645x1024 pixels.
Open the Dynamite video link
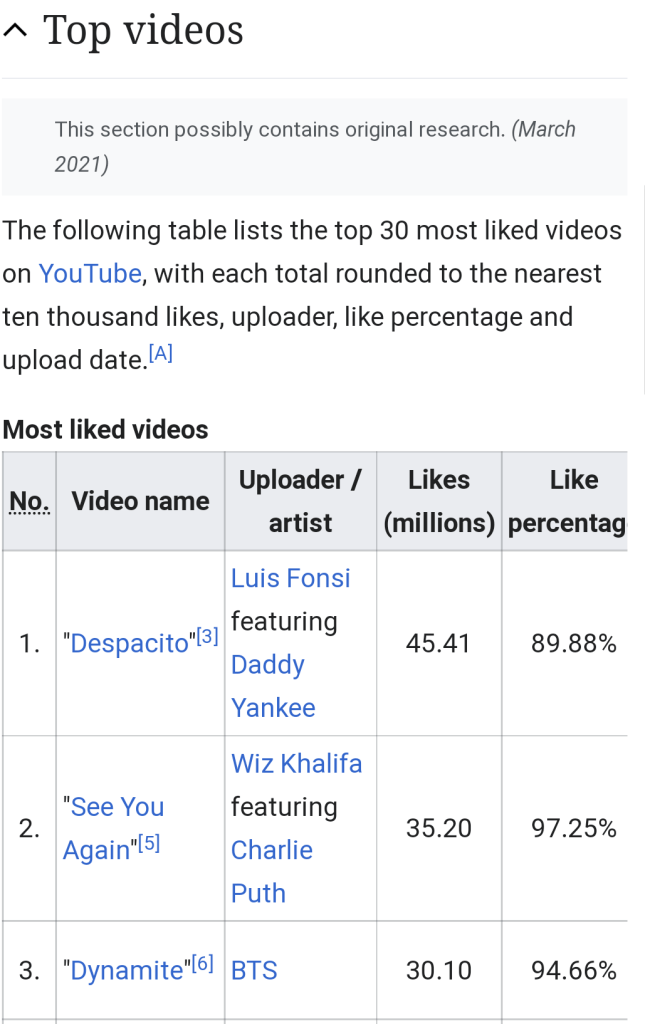point(126,971)
